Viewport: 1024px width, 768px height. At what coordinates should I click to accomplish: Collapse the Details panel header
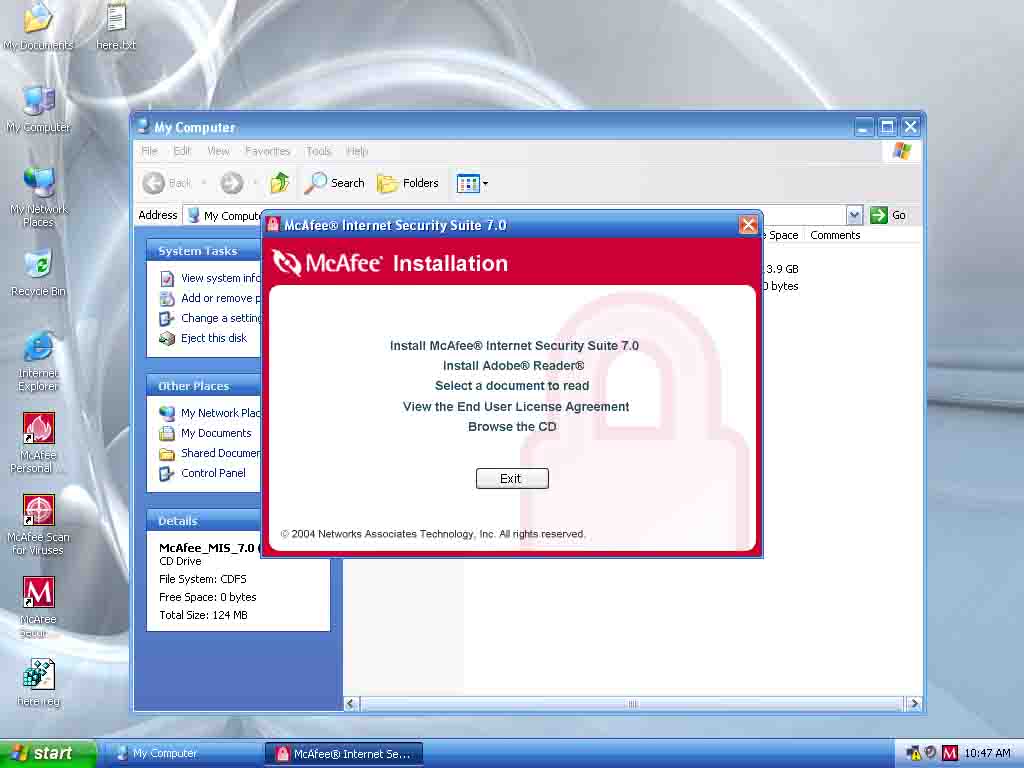pos(204,521)
